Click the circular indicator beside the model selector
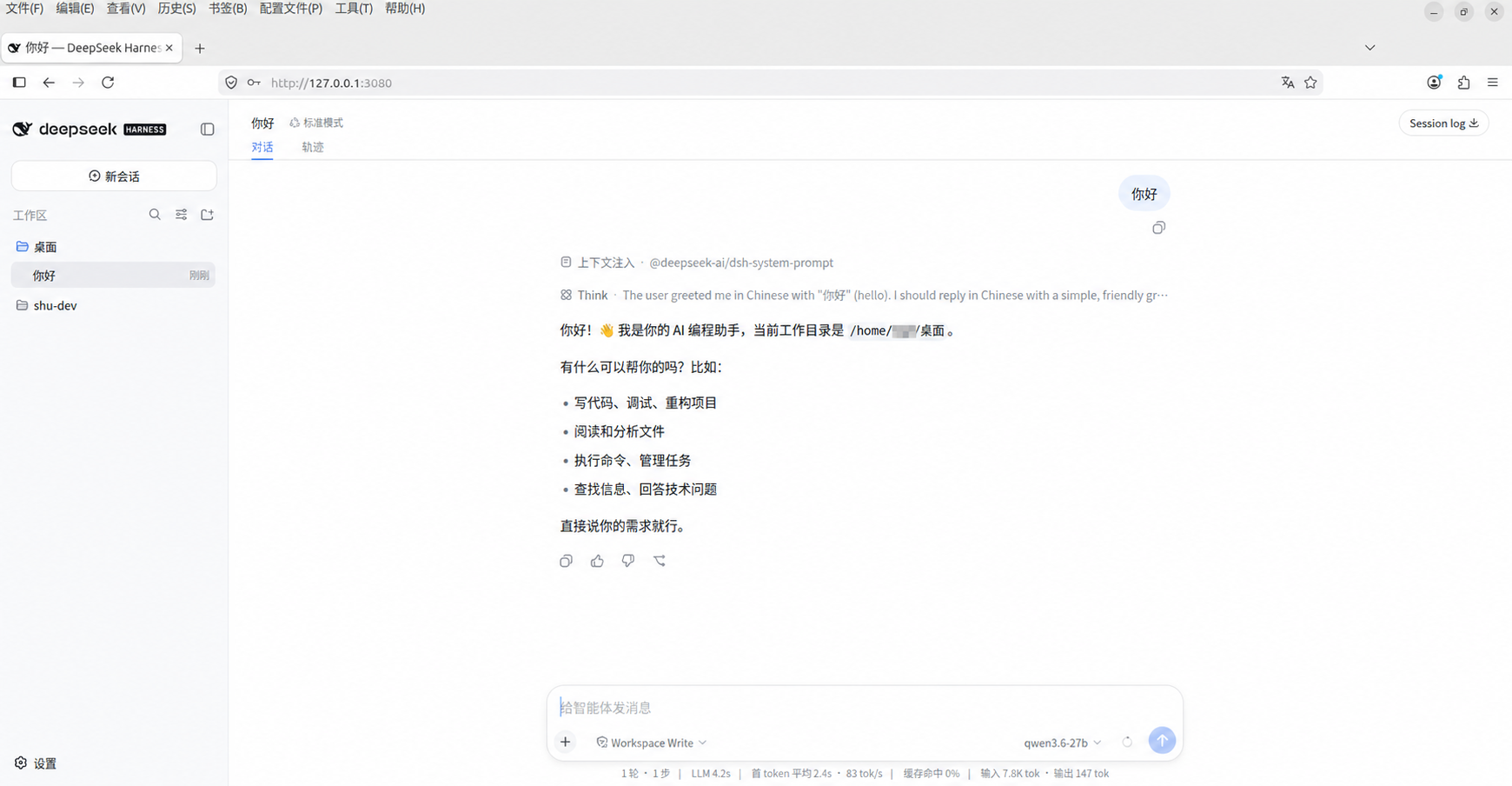The height and width of the screenshot is (786, 1512). pyautogui.click(x=1127, y=742)
